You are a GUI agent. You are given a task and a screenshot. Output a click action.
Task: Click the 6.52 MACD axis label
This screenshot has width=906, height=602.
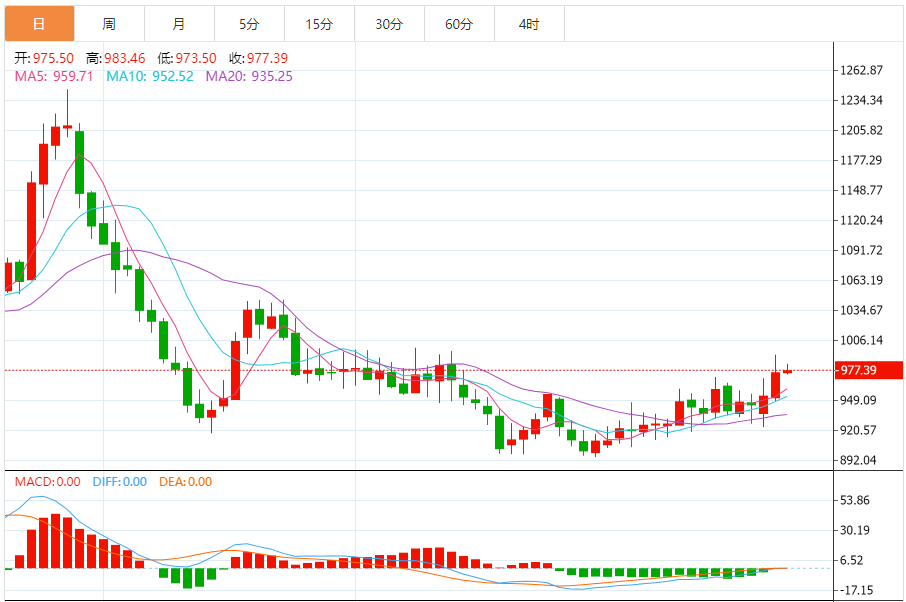[x=852, y=560]
